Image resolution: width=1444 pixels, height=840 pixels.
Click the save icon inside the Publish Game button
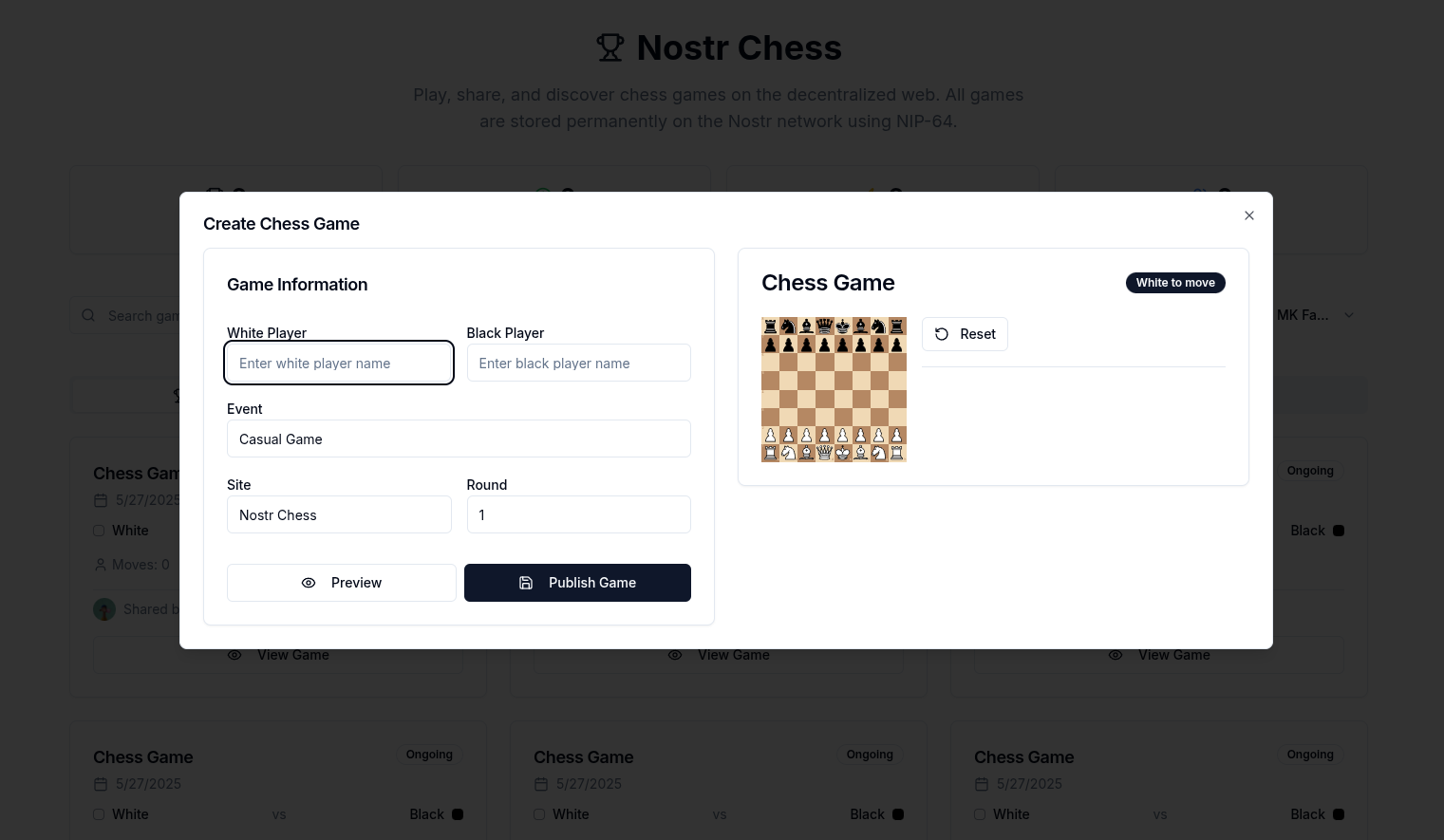[526, 583]
